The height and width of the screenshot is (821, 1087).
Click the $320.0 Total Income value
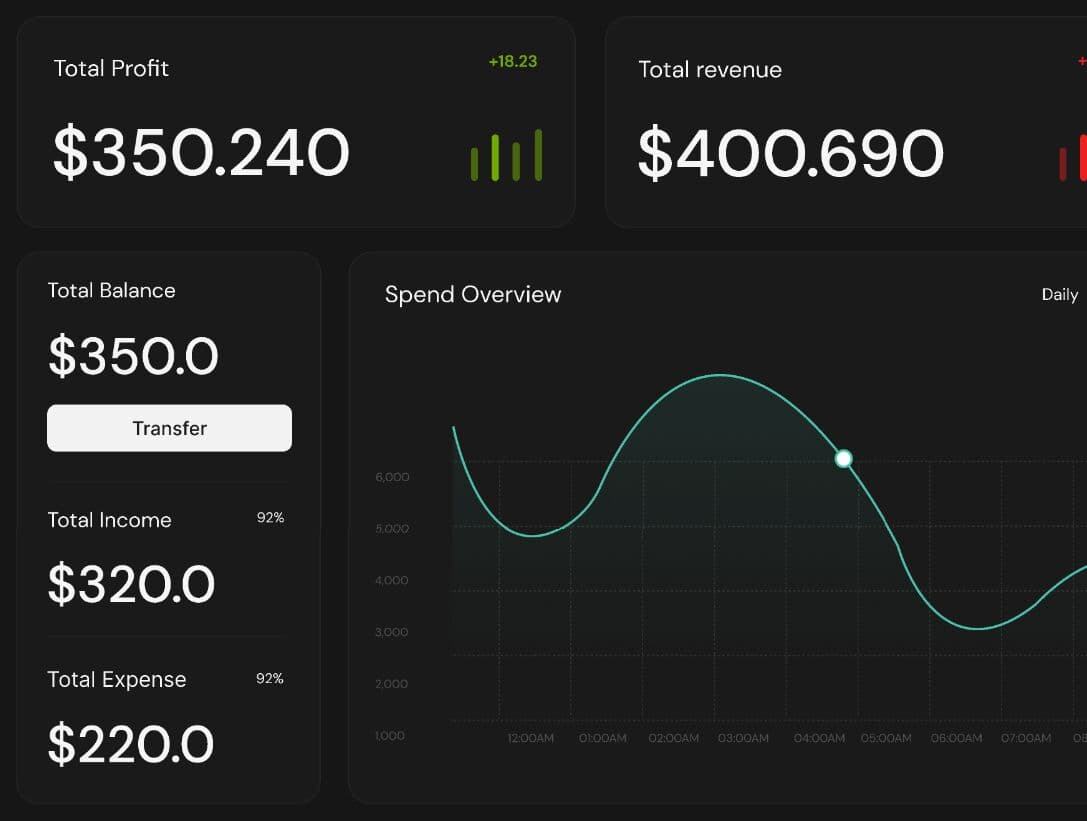(x=131, y=585)
